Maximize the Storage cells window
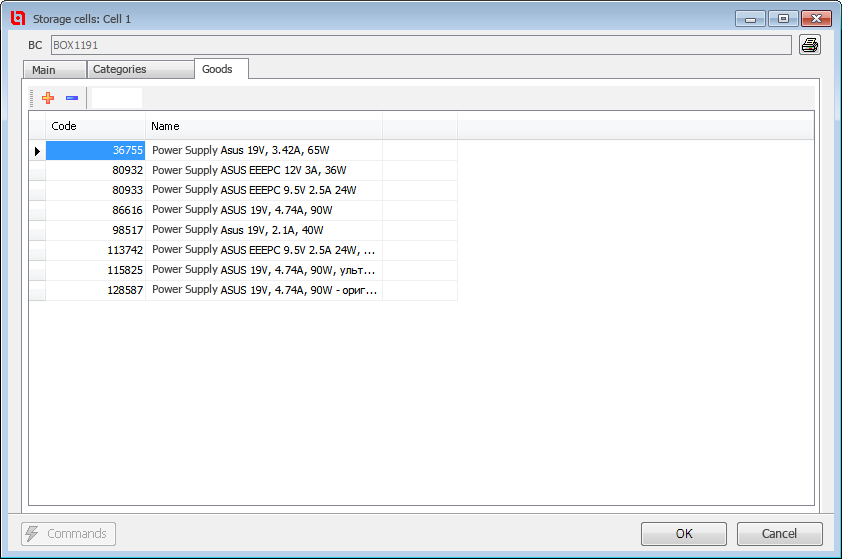 click(783, 19)
